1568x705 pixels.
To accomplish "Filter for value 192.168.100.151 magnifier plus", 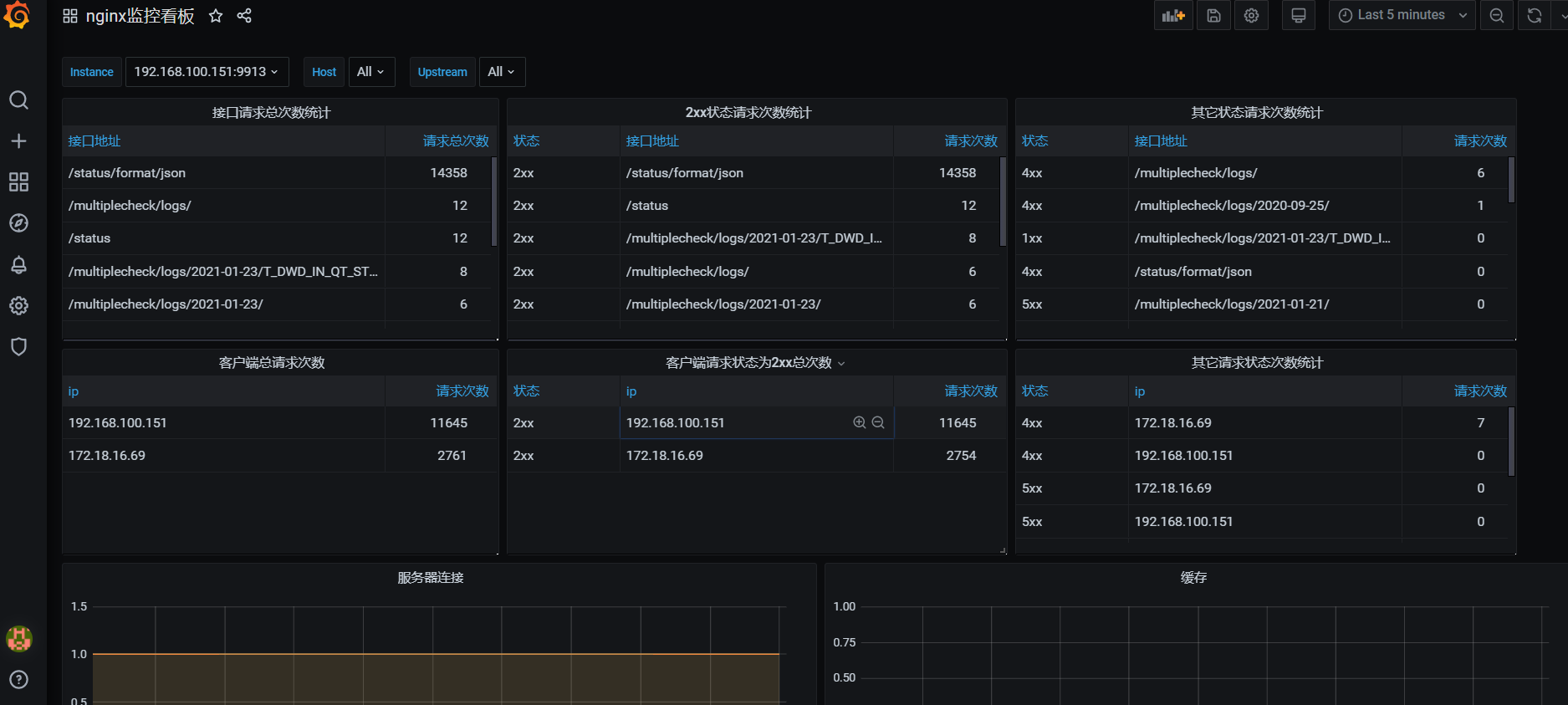I will tap(859, 422).
